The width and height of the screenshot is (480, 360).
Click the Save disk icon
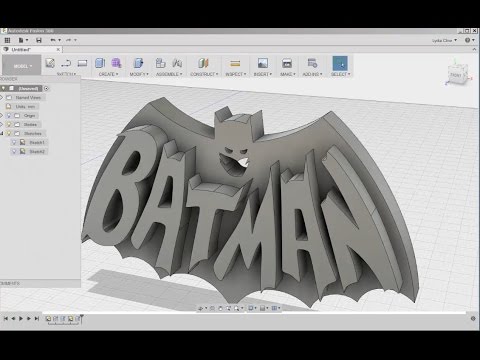pyautogui.click(x=39, y=40)
